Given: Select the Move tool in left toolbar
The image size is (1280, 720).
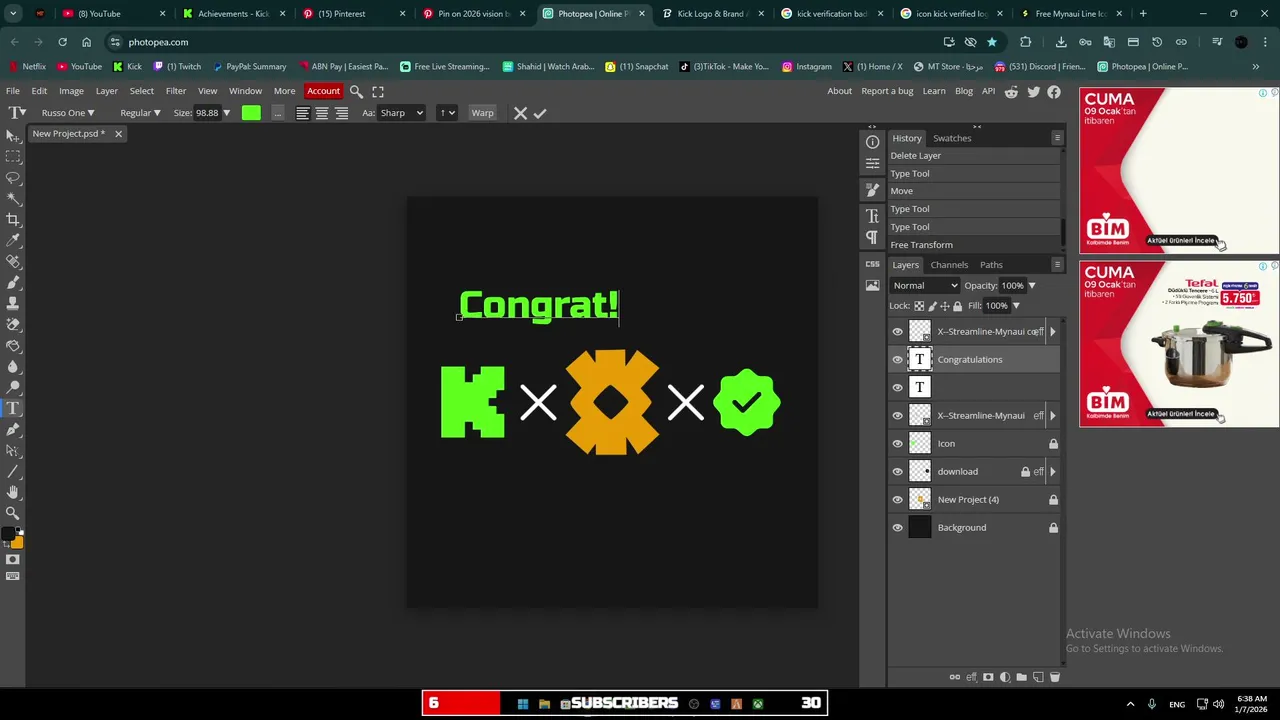Looking at the screenshot, I should pyautogui.click(x=13, y=135).
